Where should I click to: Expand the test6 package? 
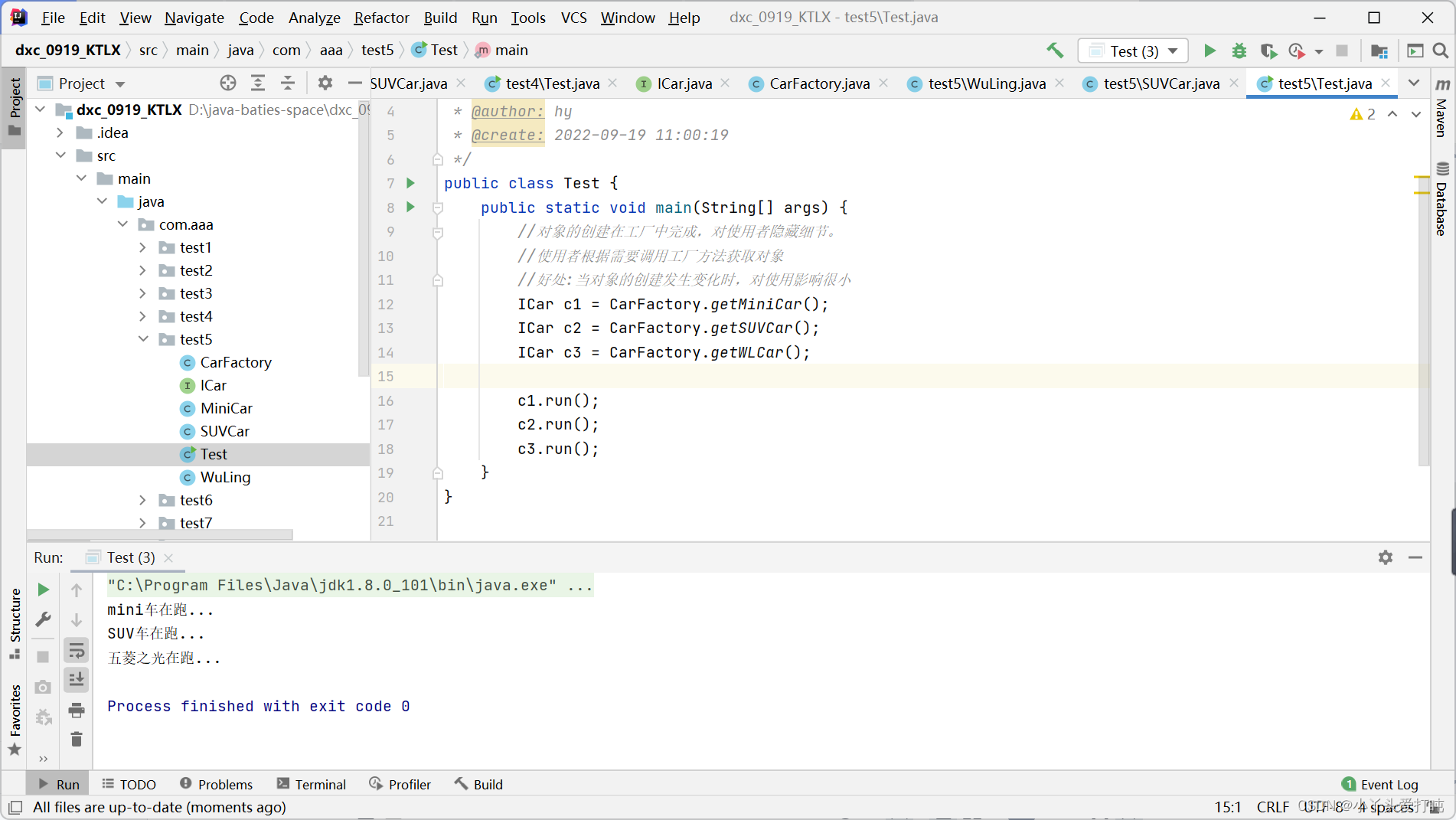(142, 500)
